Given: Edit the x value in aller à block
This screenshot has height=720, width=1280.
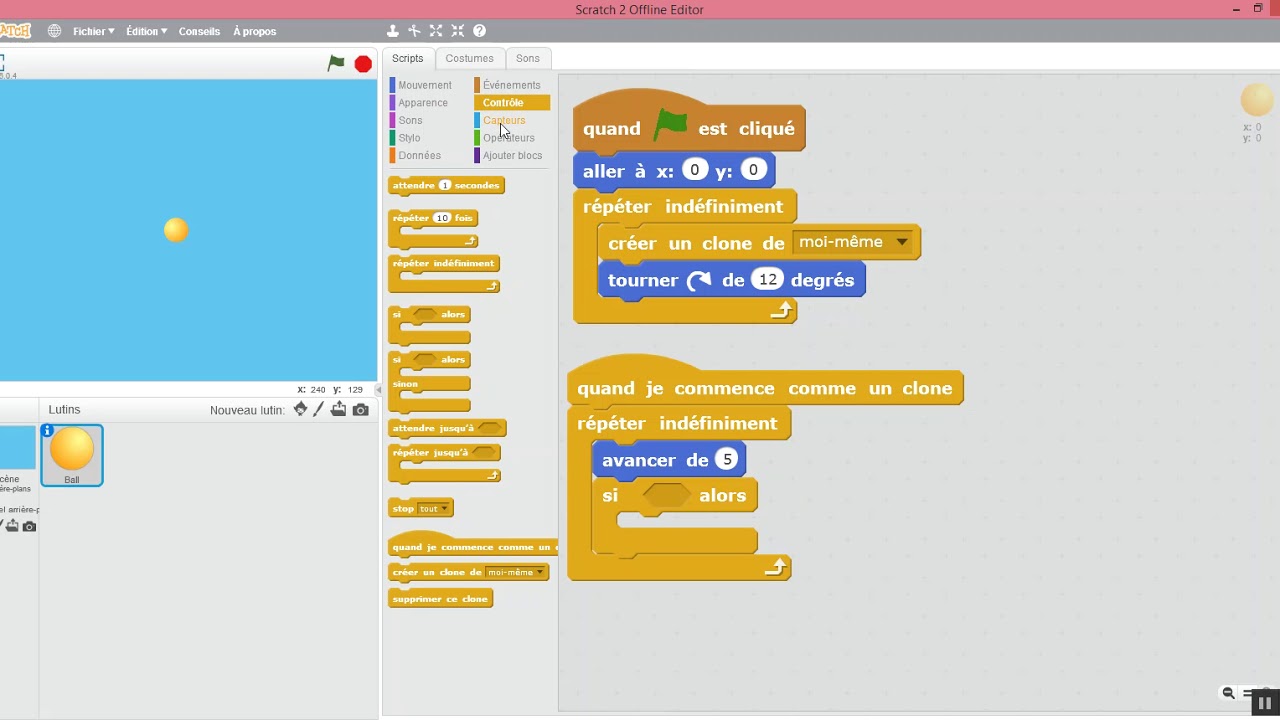Looking at the screenshot, I should click(x=695, y=170).
